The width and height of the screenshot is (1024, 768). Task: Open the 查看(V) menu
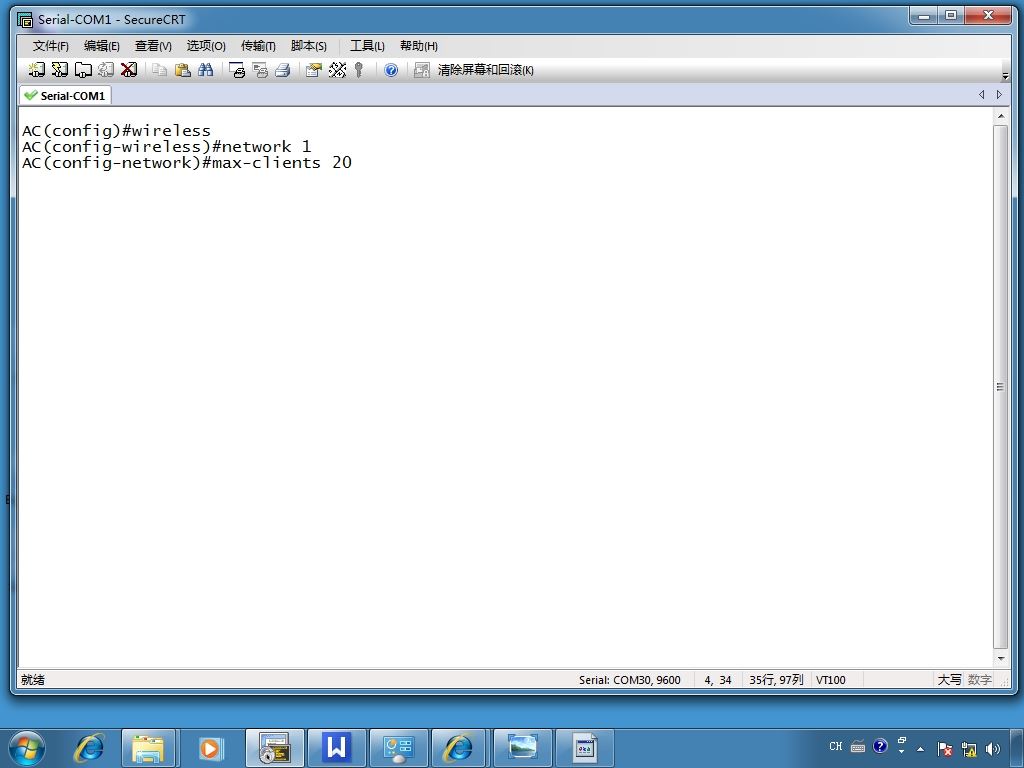coord(153,46)
